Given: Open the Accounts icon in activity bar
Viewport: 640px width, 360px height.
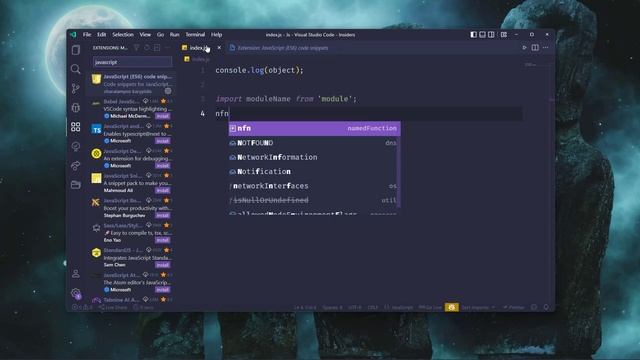Looking at the screenshot, I should [76, 274].
